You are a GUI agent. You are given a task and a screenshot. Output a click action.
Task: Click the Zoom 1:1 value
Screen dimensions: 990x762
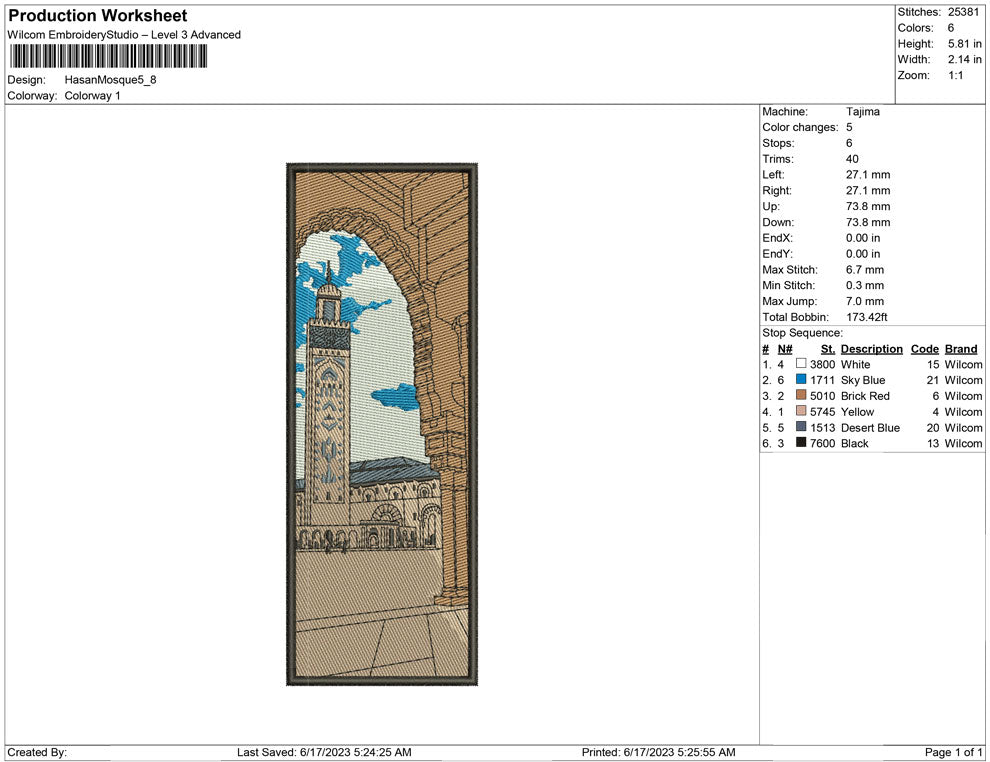point(956,75)
